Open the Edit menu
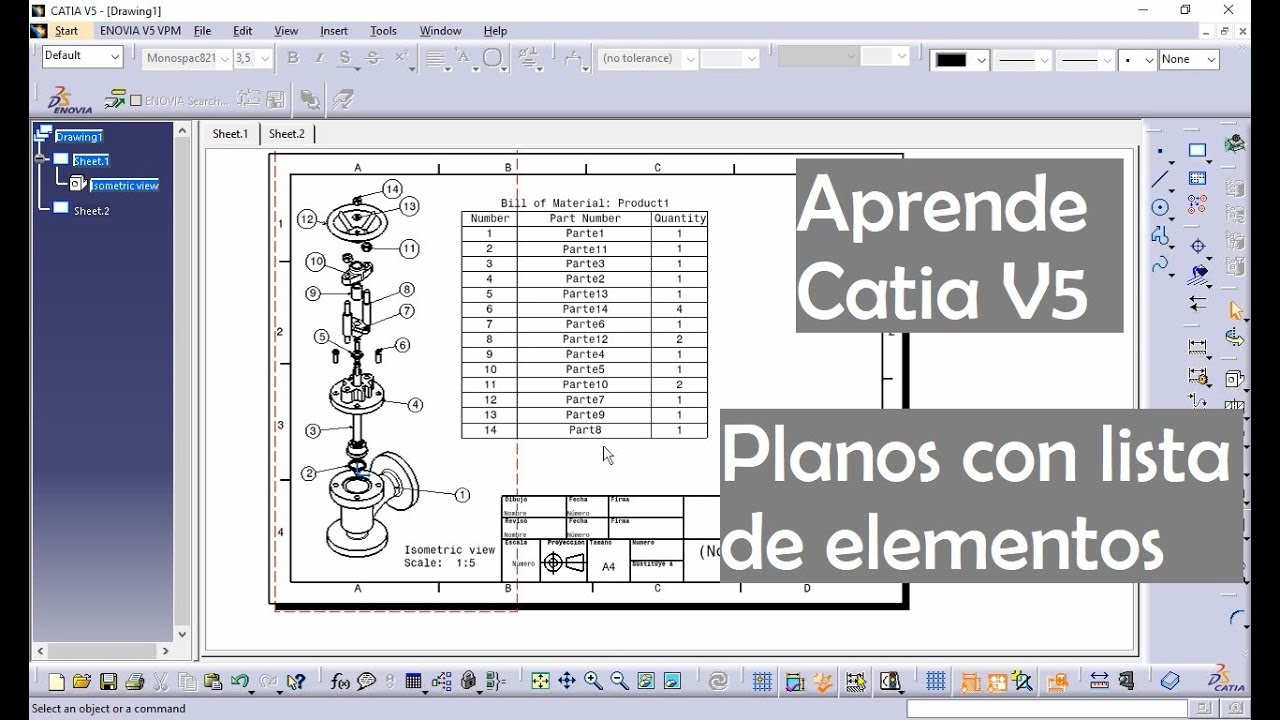This screenshot has width=1280, height=720. pyautogui.click(x=243, y=31)
